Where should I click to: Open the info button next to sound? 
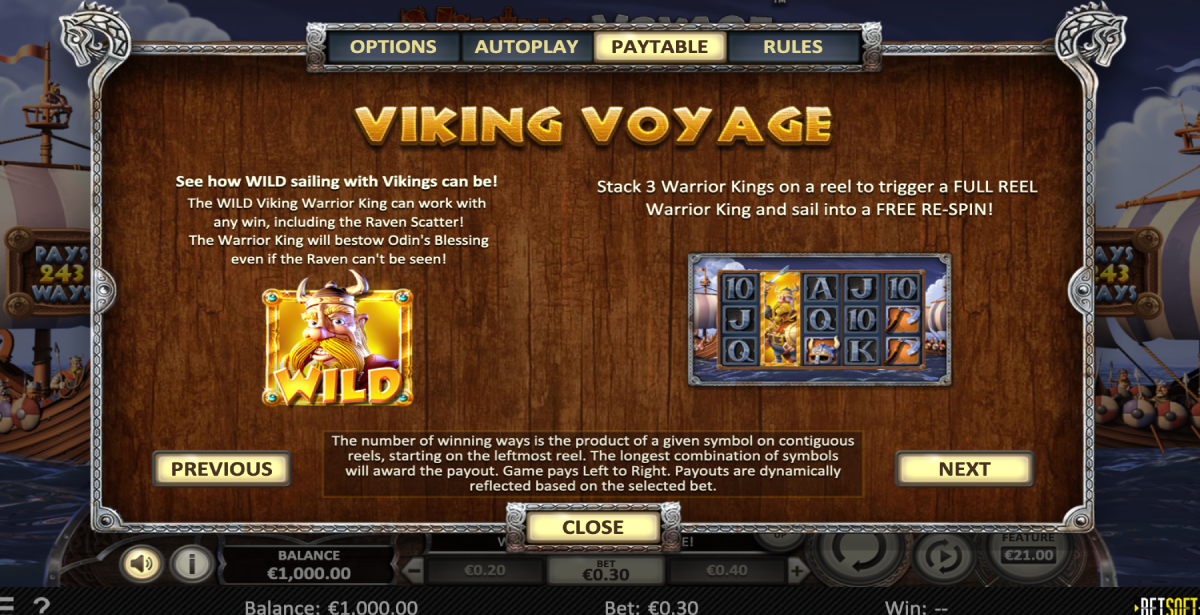pos(189,564)
